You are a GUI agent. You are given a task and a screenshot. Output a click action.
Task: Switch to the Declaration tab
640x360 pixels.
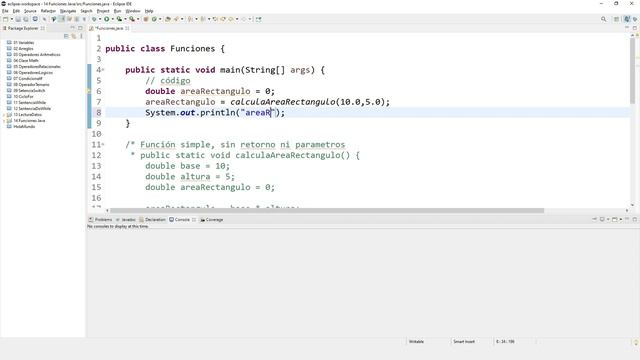click(152, 220)
